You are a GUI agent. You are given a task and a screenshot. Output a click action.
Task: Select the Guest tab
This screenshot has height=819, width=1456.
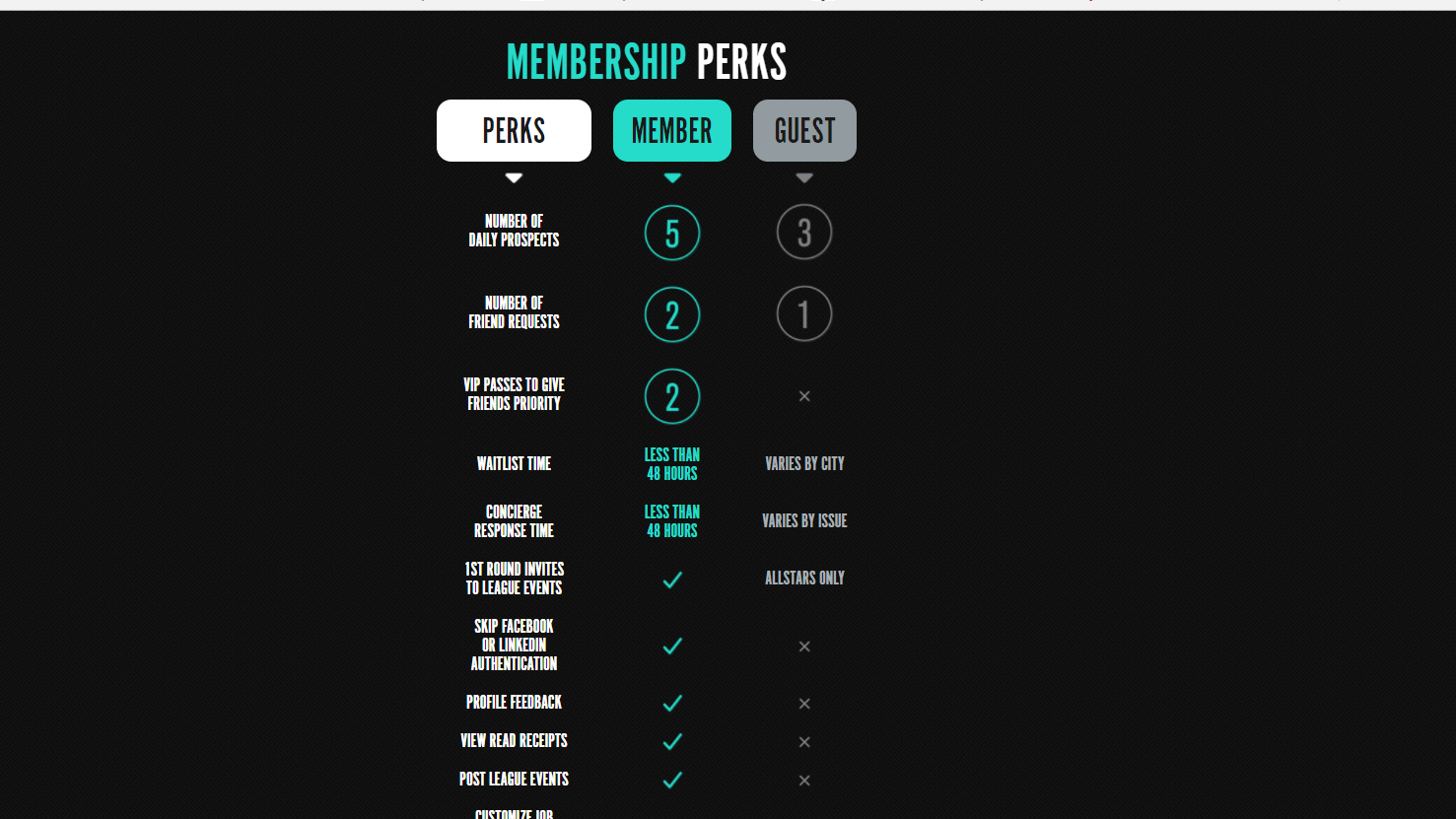(x=804, y=130)
